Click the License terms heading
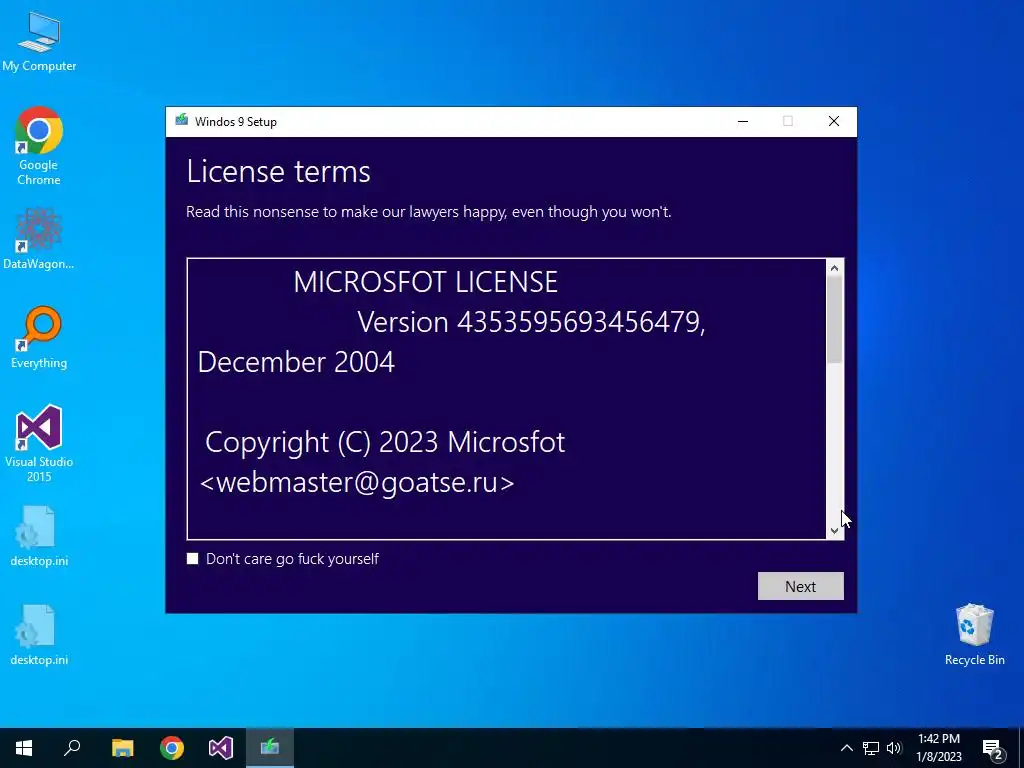 (x=278, y=172)
